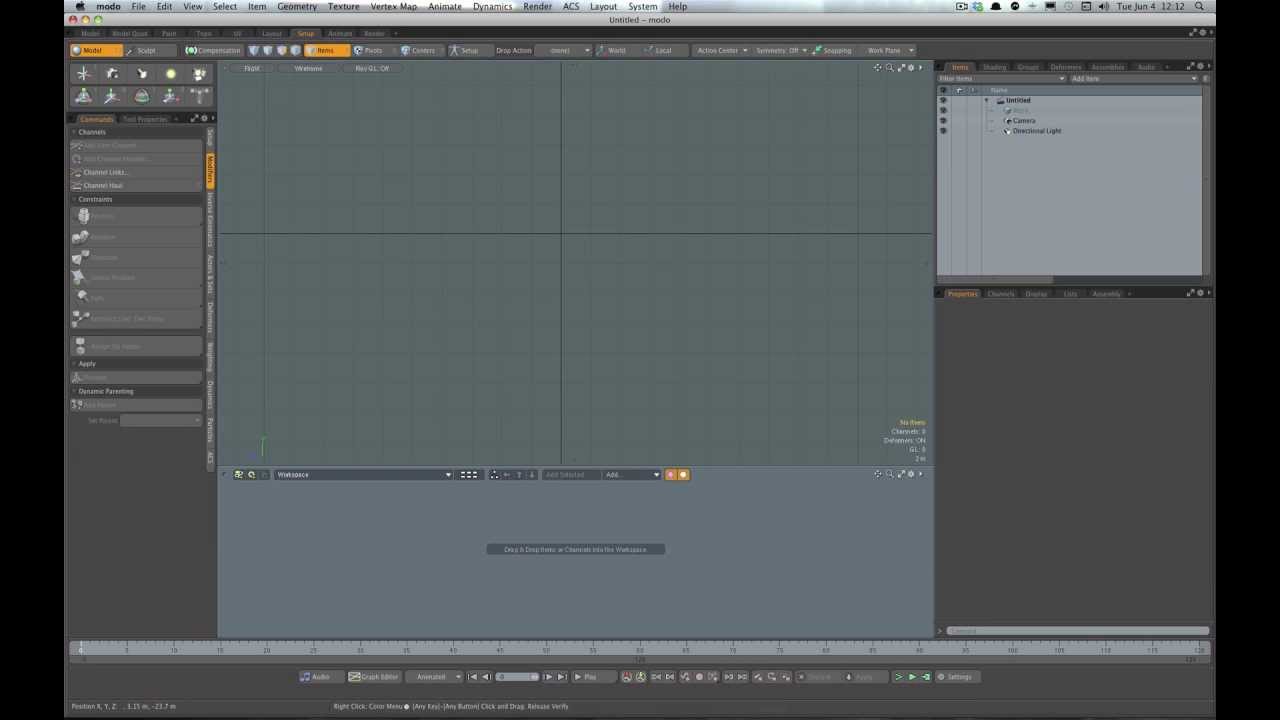Viewport: 1280px width, 720px height.
Task: Jump to the last frame button
Action: tap(561, 677)
